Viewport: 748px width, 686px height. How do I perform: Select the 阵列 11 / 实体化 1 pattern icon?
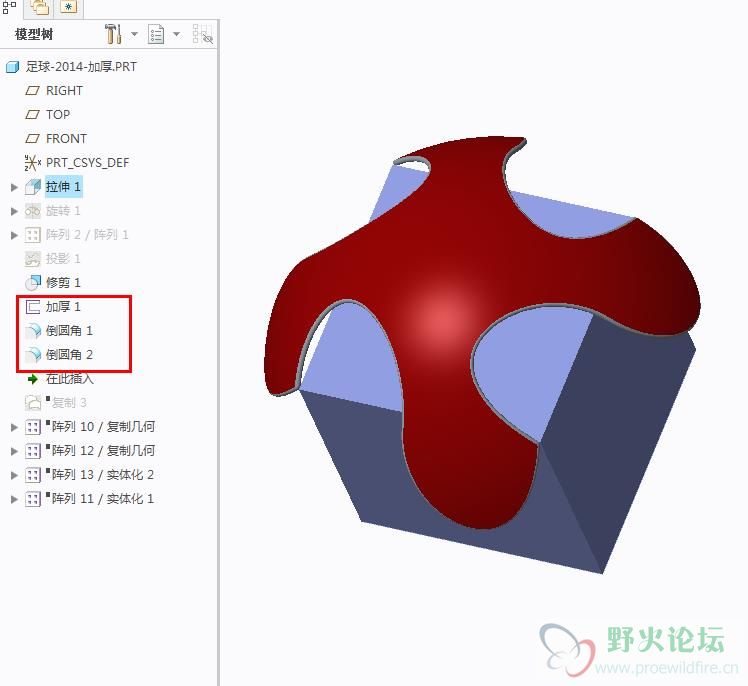tap(32, 499)
